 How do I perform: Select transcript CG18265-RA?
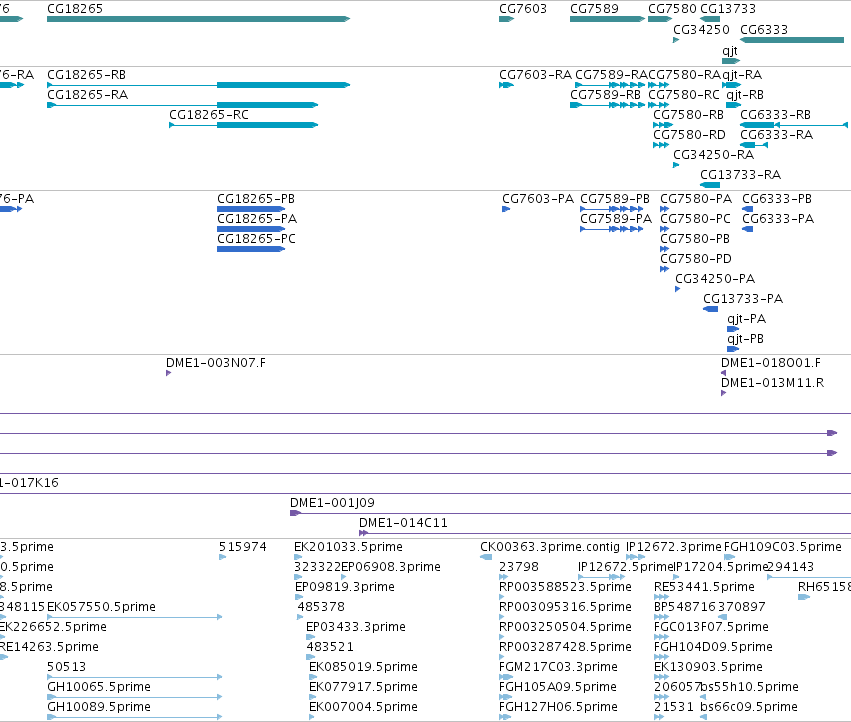[182, 105]
